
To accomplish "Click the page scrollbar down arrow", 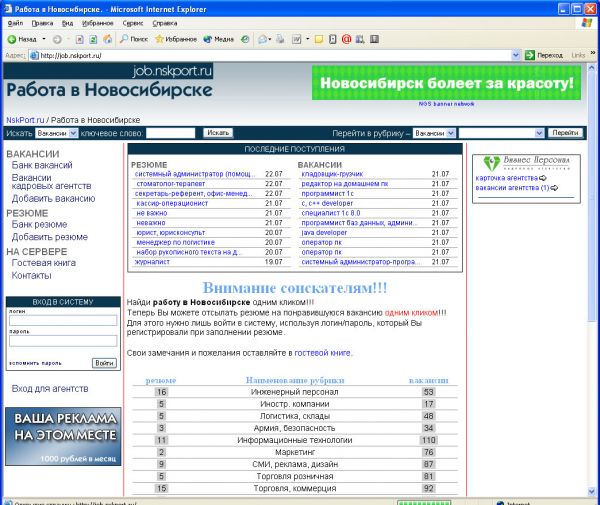I will (592, 492).
